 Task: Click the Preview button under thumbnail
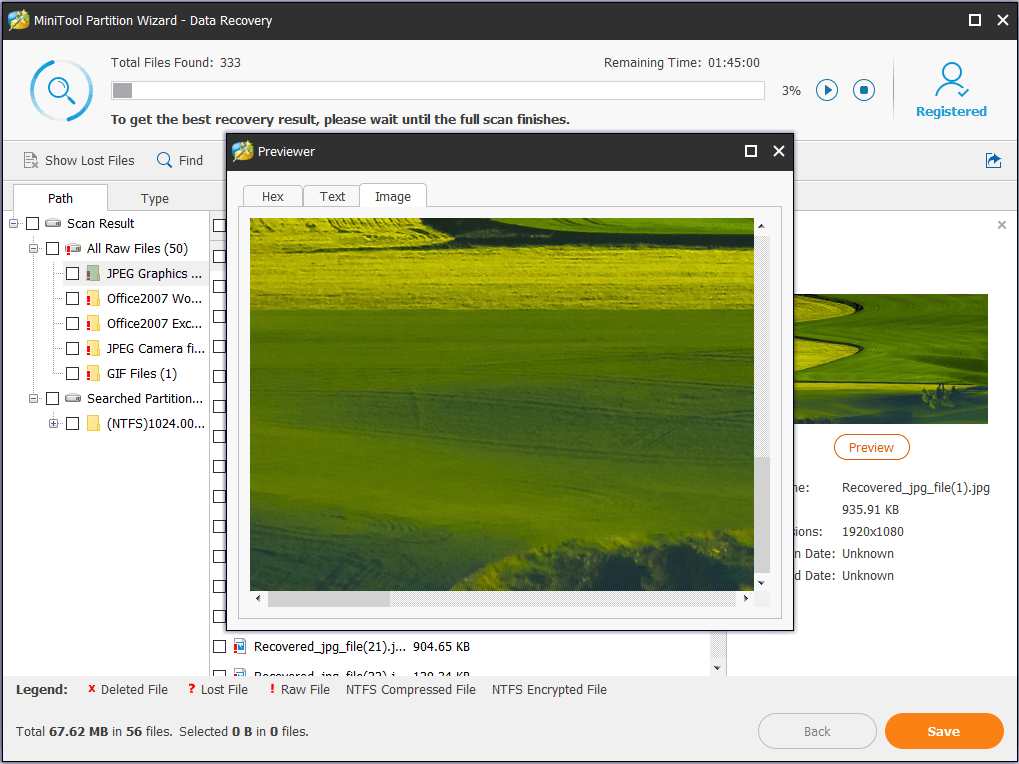click(871, 447)
